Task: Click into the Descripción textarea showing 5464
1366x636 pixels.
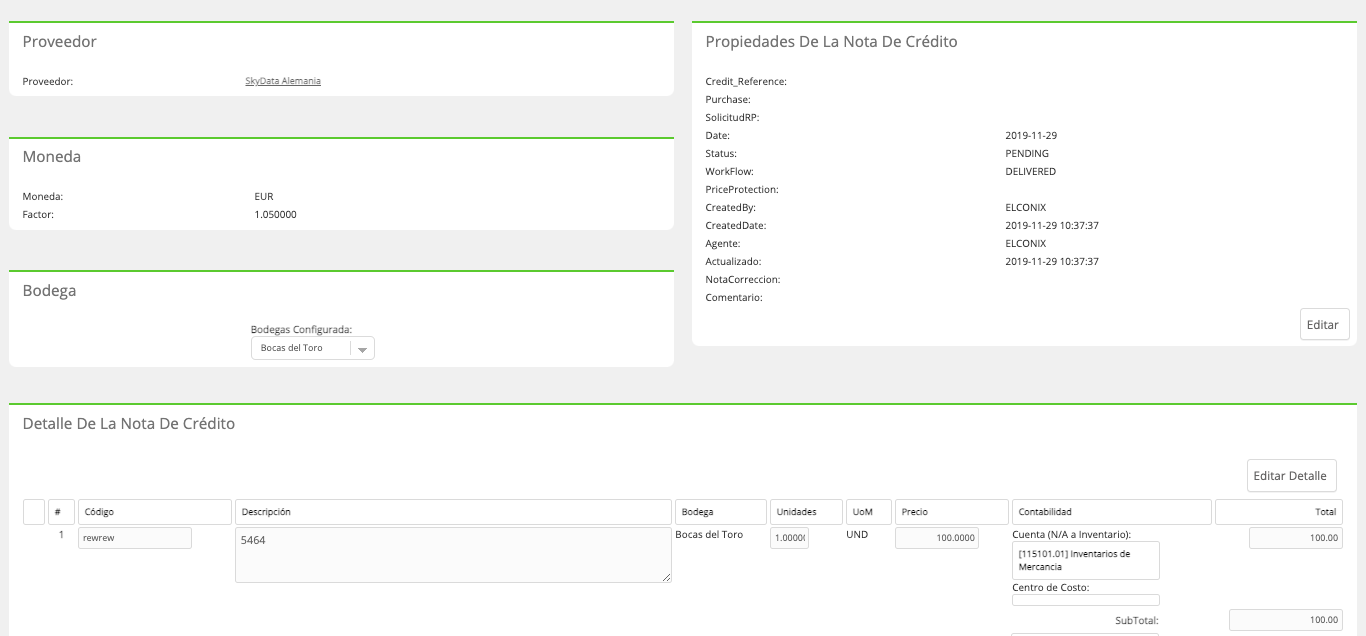Action: tap(453, 555)
